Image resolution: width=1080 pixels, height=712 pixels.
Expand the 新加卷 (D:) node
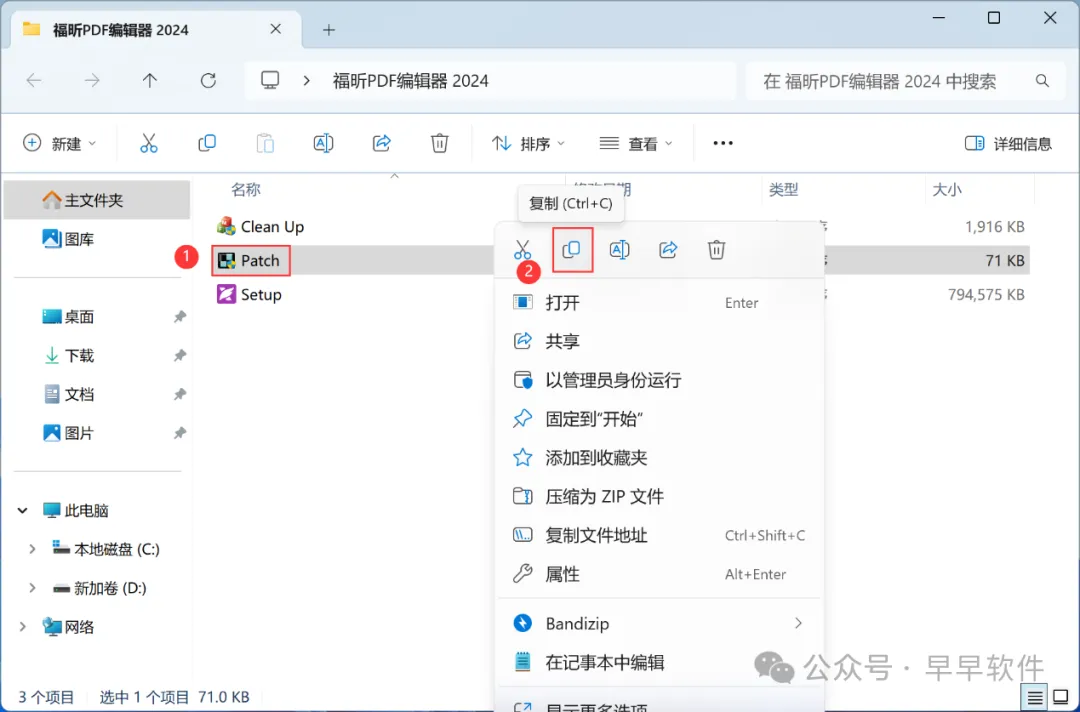pyautogui.click(x=32, y=588)
